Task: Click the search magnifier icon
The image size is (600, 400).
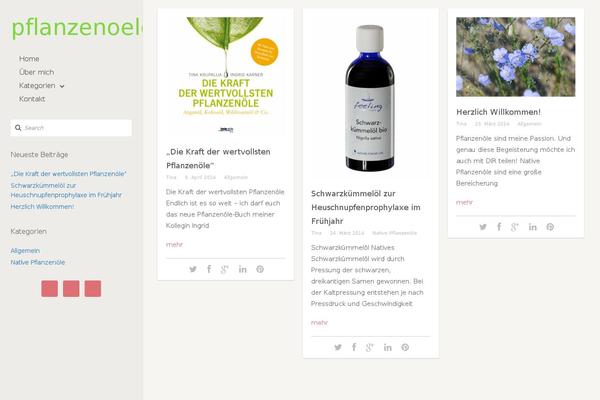Action: 18,127
